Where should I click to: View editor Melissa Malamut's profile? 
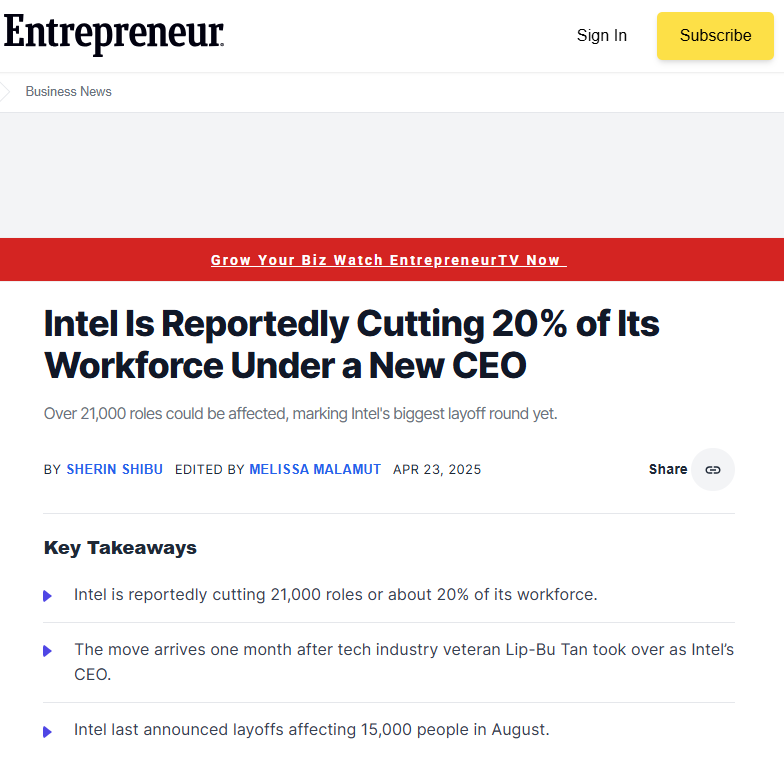coord(315,470)
